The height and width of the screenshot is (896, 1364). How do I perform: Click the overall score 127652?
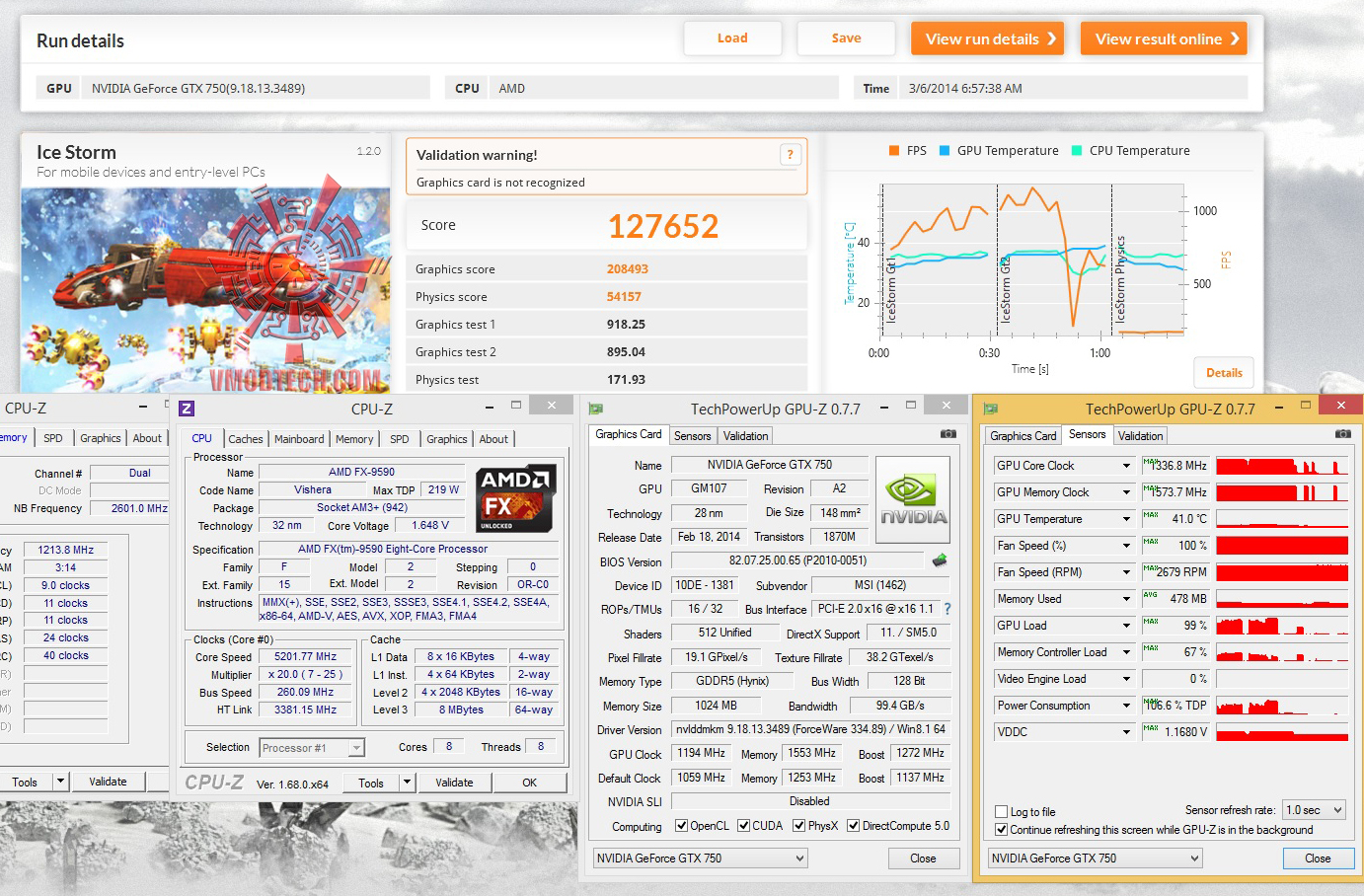point(663,226)
